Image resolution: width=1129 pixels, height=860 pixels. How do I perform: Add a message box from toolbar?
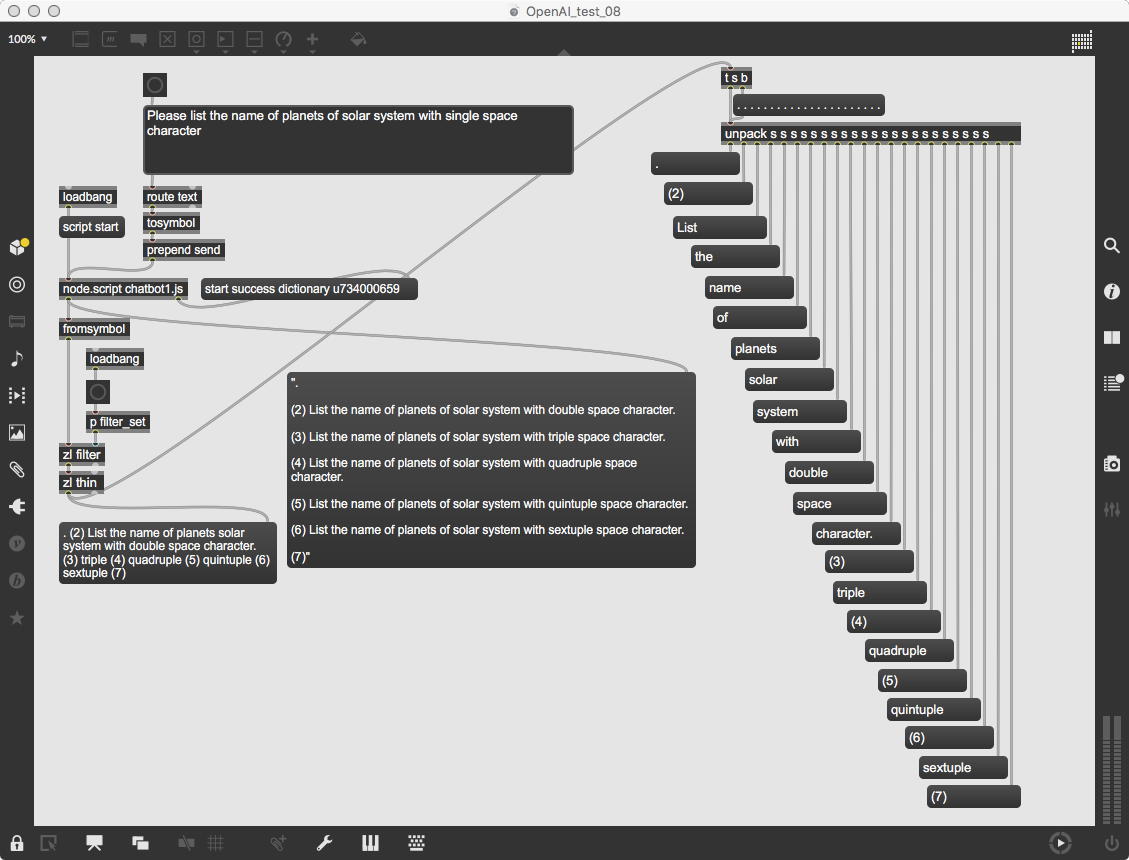pyautogui.click(x=109, y=39)
